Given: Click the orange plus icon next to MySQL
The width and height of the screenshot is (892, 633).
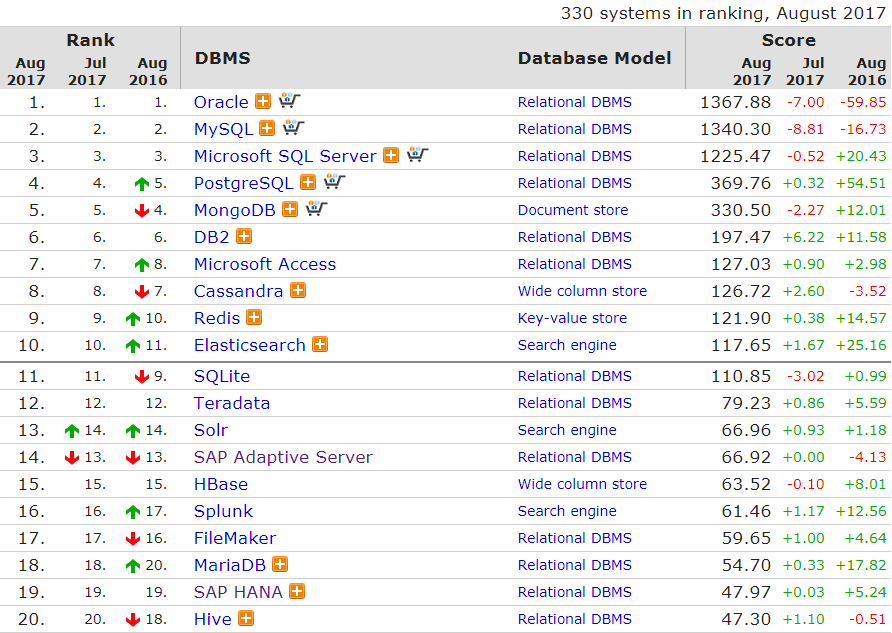Looking at the screenshot, I should point(267,128).
